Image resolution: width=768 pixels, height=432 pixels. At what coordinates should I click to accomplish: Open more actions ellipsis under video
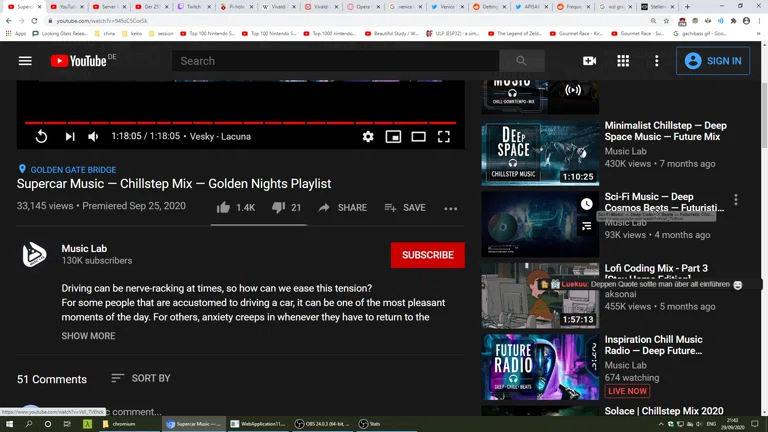click(451, 209)
